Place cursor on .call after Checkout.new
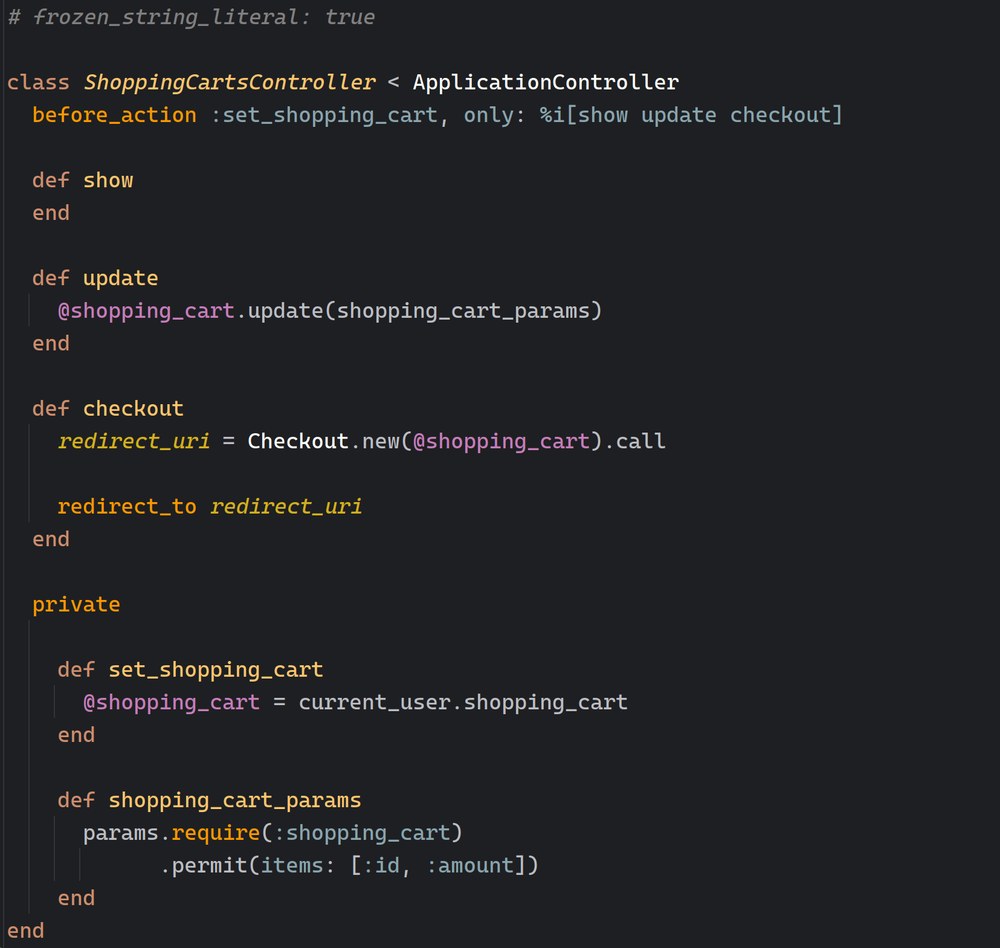Viewport: 1000px width, 948px height. pos(640,441)
